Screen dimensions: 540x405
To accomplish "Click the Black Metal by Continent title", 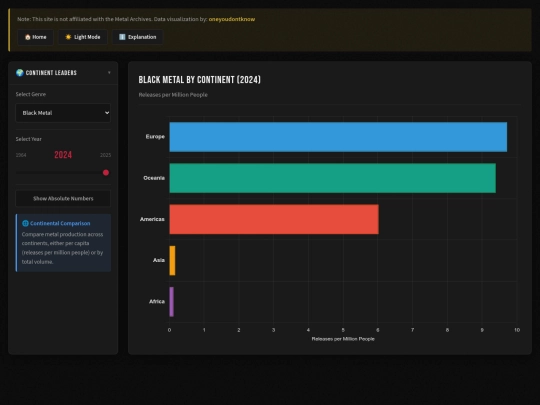I will click(x=200, y=80).
